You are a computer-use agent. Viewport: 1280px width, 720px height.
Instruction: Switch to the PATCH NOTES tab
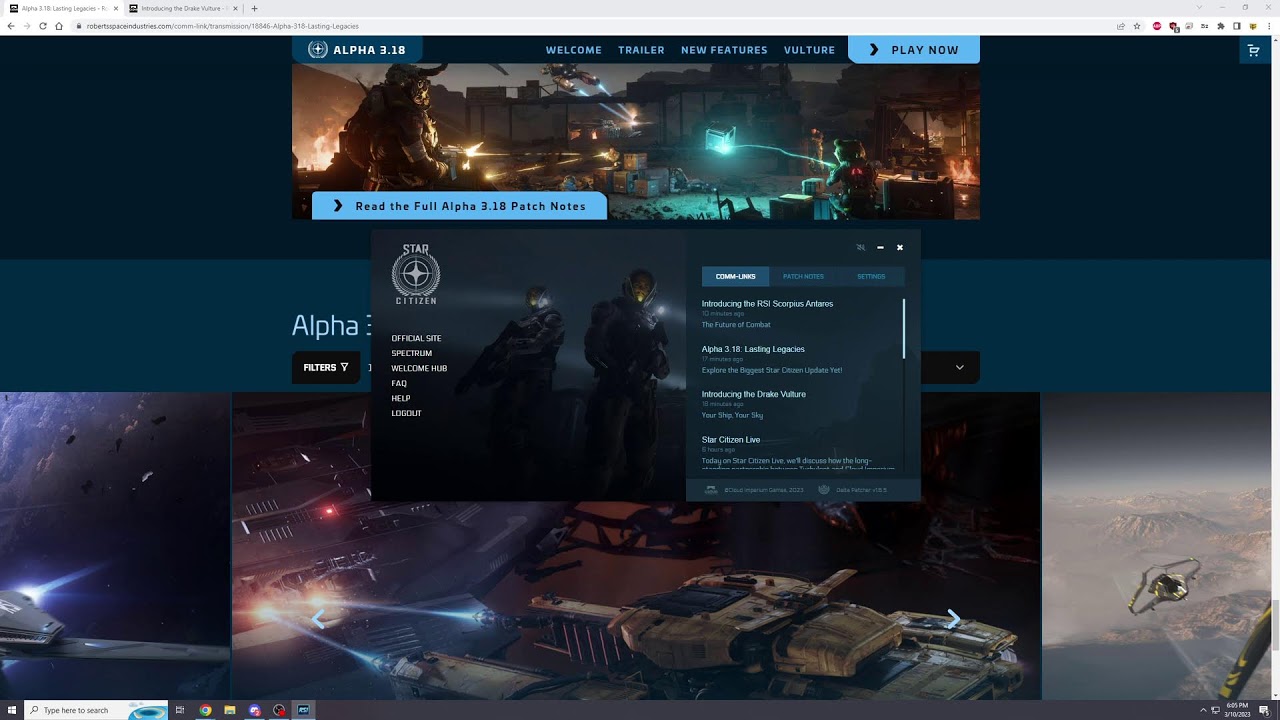pyautogui.click(x=803, y=276)
